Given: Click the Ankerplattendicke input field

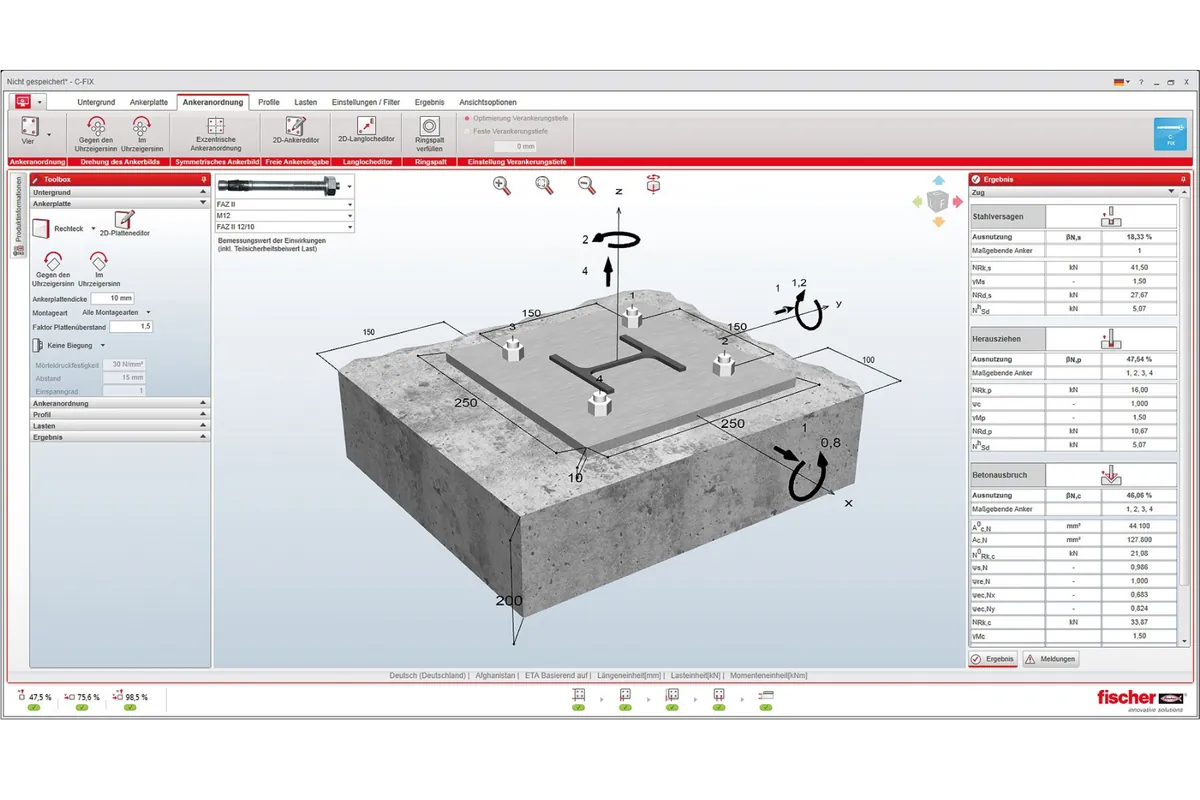Looking at the screenshot, I should (112, 298).
